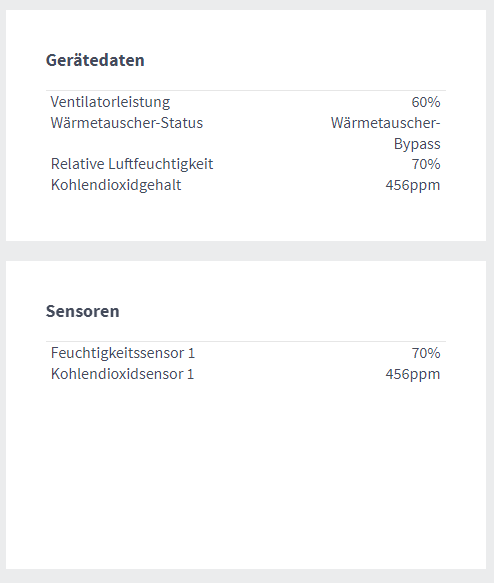The image size is (494, 583).
Task: Select the Ventilatorleistung label
Action: point(110,102)
